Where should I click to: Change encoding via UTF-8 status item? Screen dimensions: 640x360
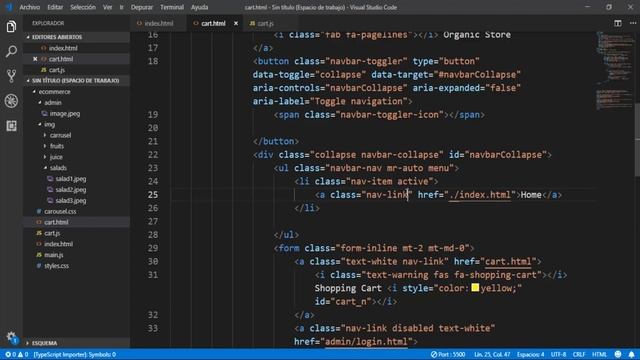pos(558,354)
